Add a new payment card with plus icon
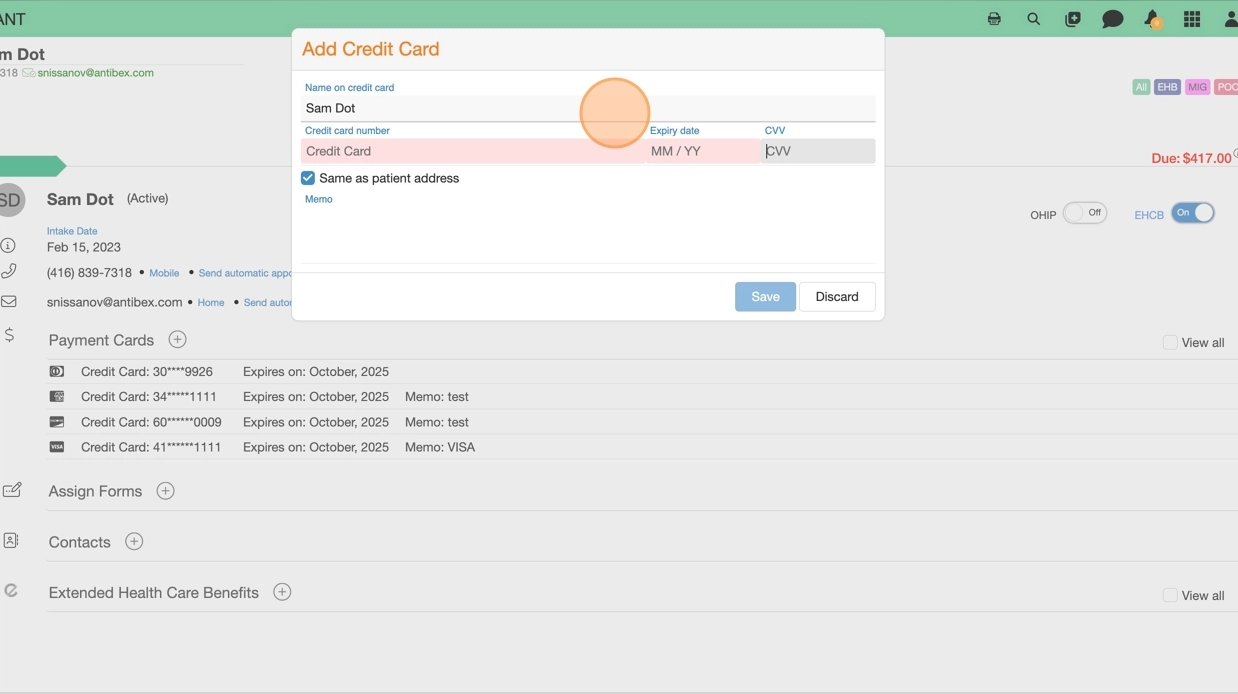The image size is (1238, 694). tap(177, 340)
